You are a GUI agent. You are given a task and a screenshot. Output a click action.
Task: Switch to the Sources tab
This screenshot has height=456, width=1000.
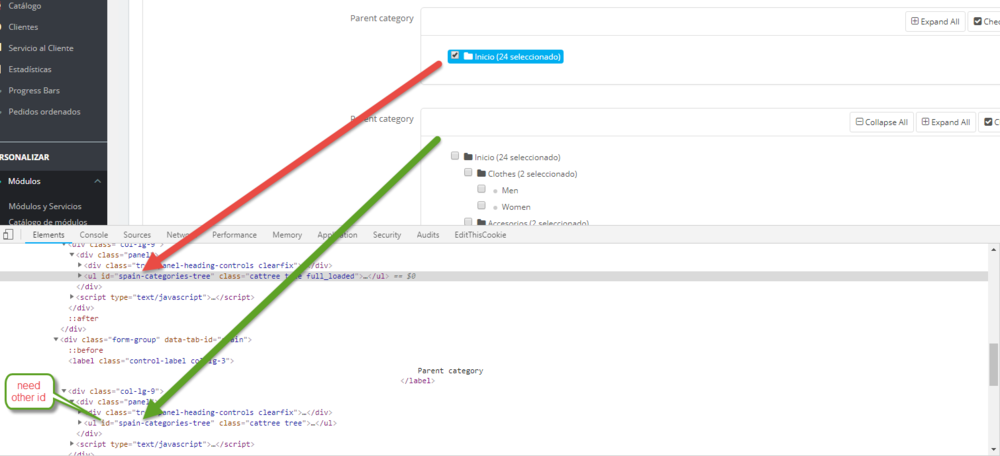coord(137,235)
